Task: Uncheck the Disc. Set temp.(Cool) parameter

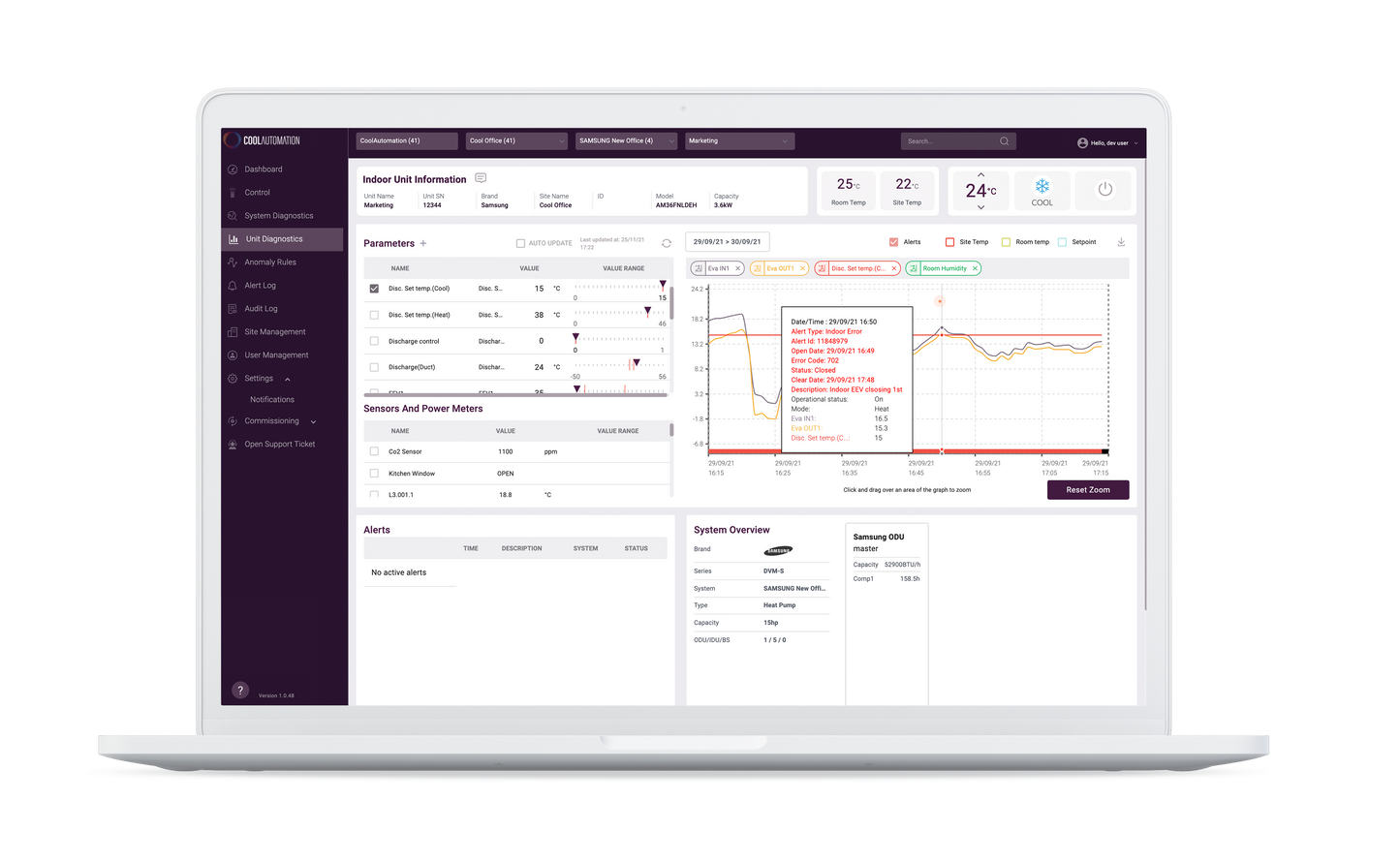Action: [374, 289]
